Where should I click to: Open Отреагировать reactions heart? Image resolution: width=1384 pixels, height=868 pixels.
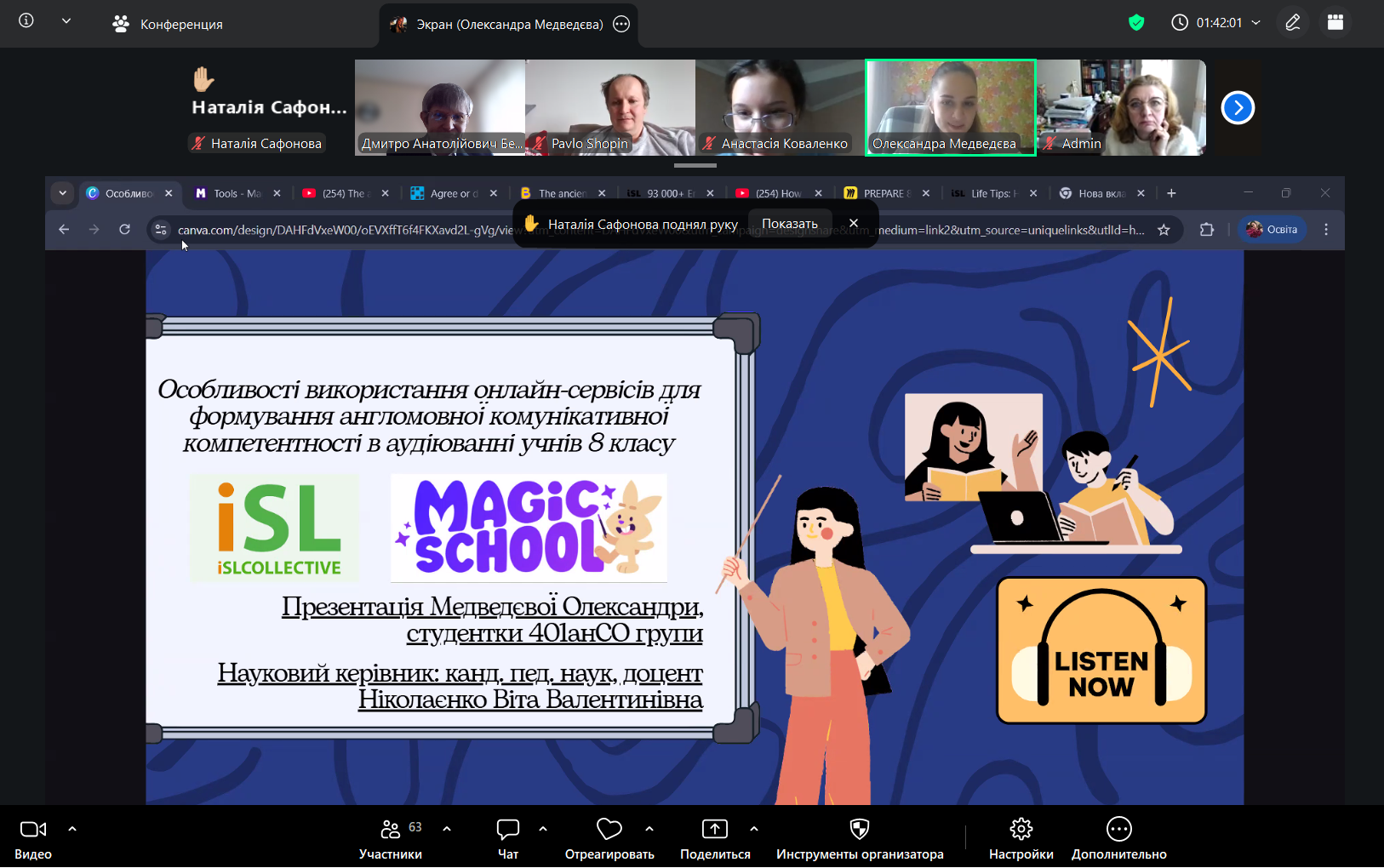pyautogui.click(x=609, y=838)
